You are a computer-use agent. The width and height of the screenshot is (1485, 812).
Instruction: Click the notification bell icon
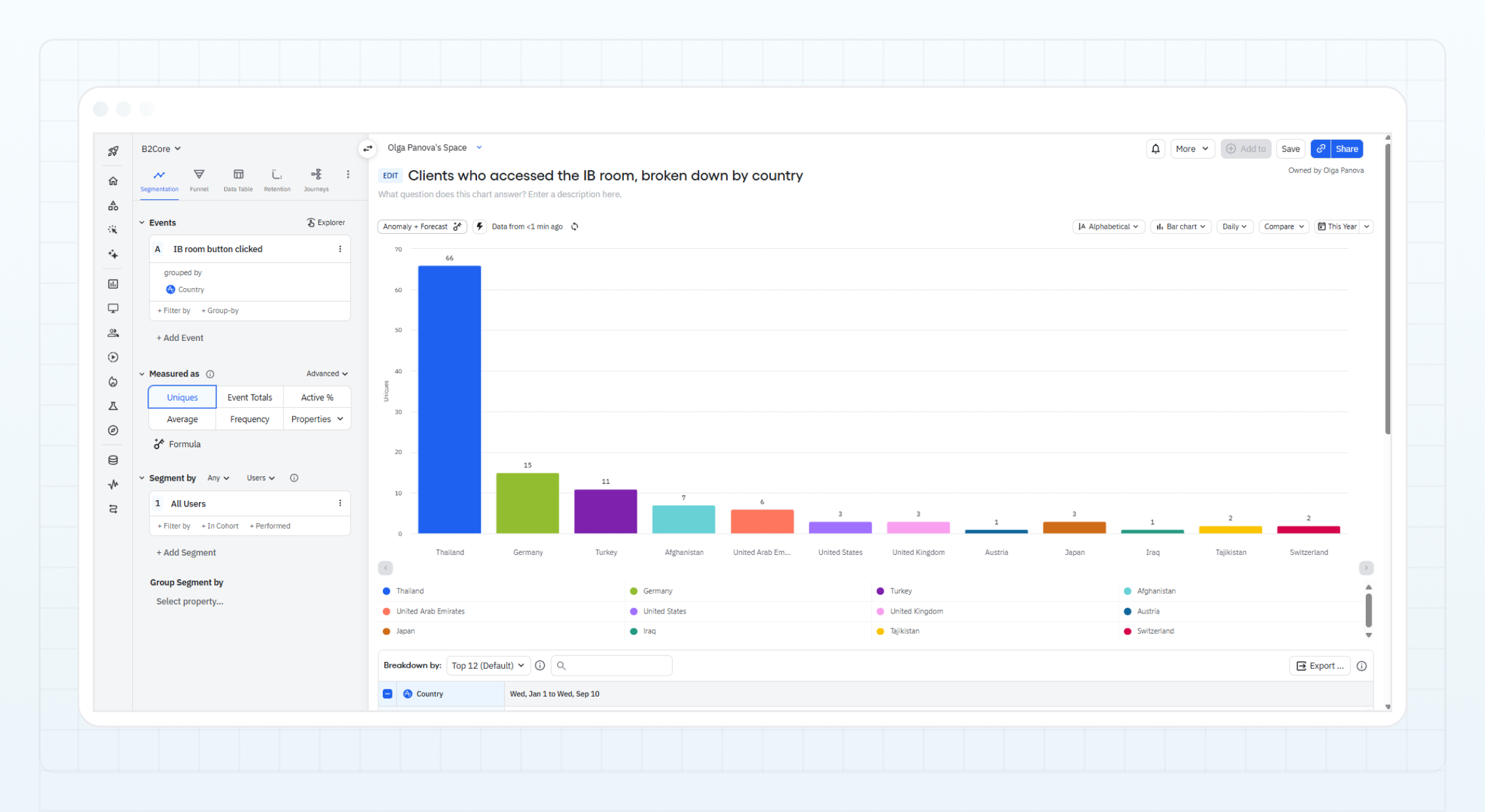coord(1155,149)
